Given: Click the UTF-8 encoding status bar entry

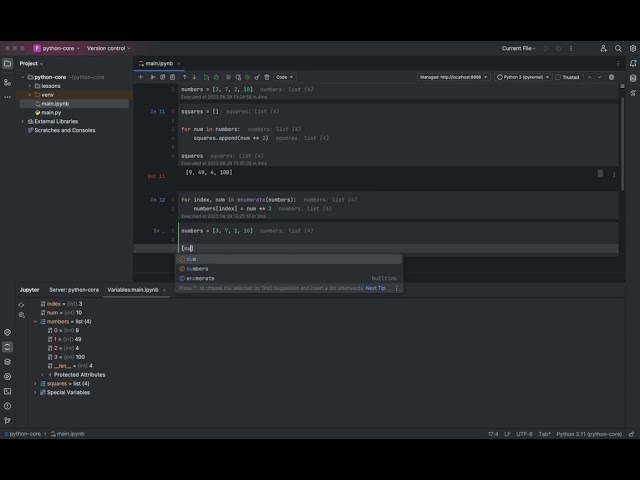Looking at the screenshot, I should 524,434.
